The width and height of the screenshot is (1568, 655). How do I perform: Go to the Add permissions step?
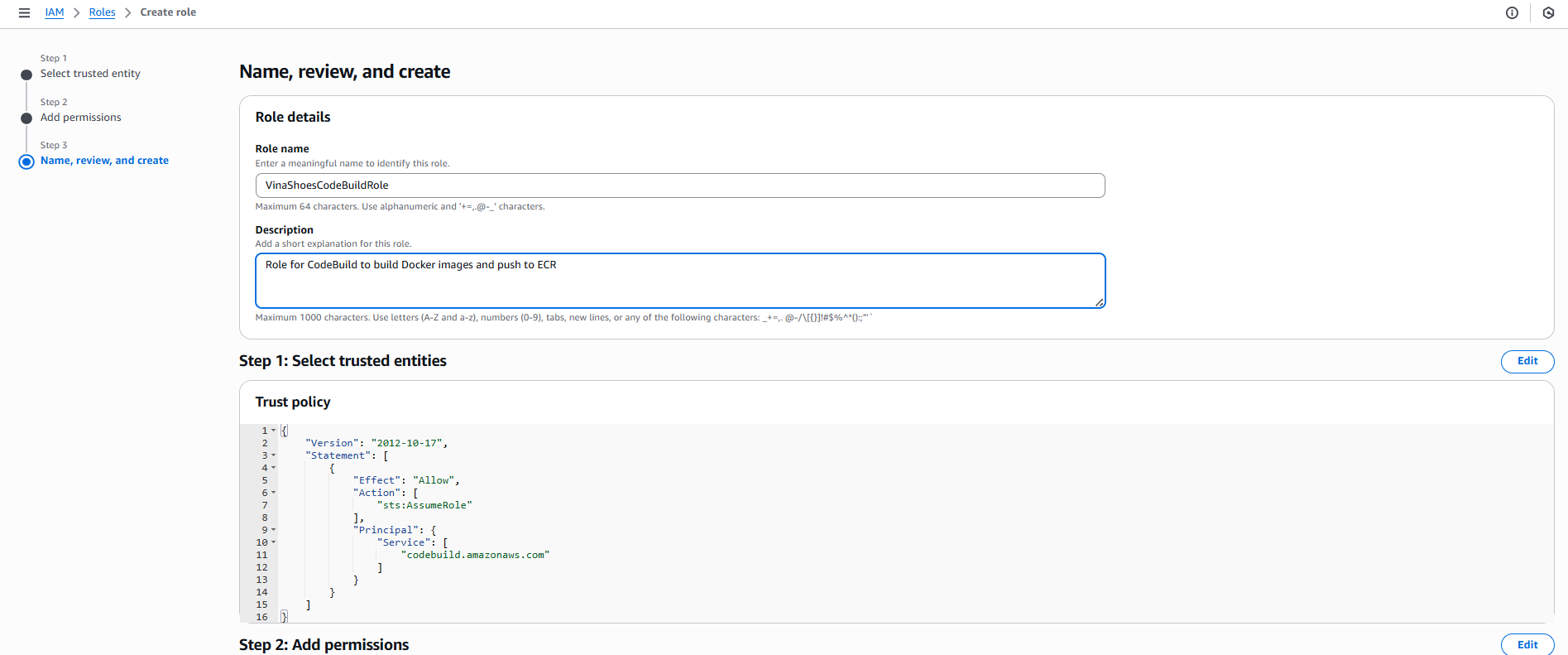tap(81, 118)
